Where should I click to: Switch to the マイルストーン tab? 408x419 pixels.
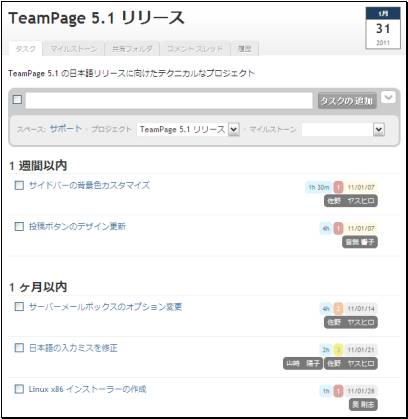[74, 49]
